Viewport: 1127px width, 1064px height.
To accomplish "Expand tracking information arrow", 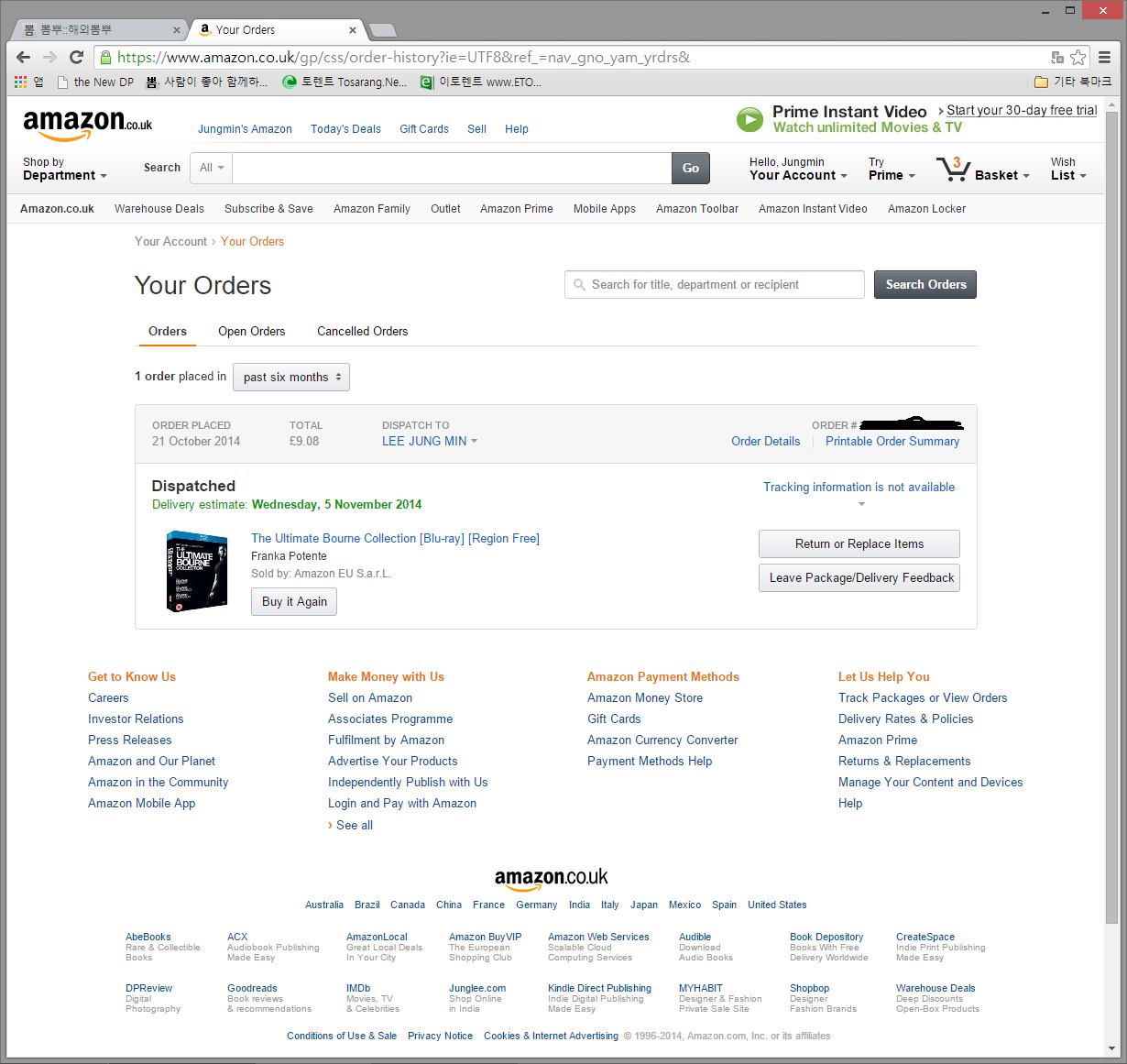I will (861, 504).
